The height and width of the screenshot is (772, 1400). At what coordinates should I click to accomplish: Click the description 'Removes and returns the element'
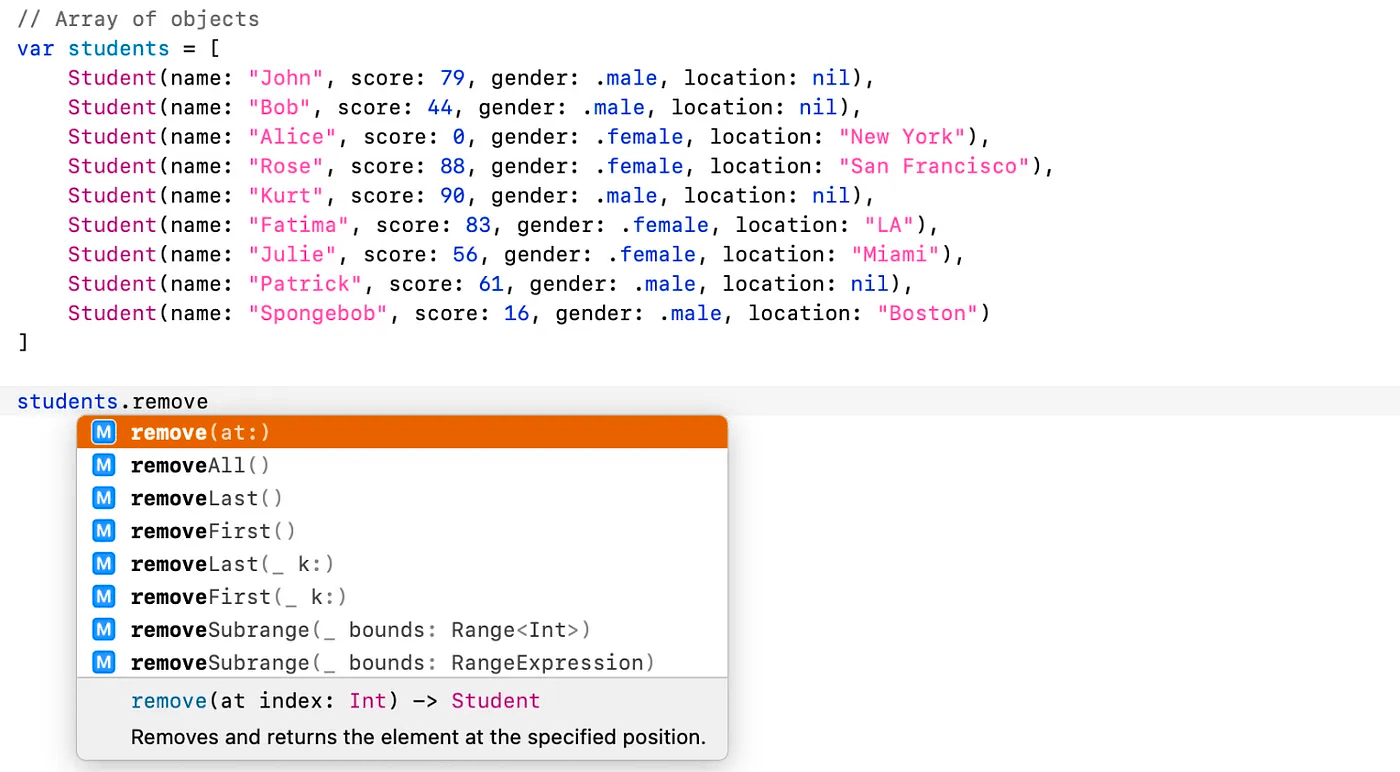coord(418,738)
